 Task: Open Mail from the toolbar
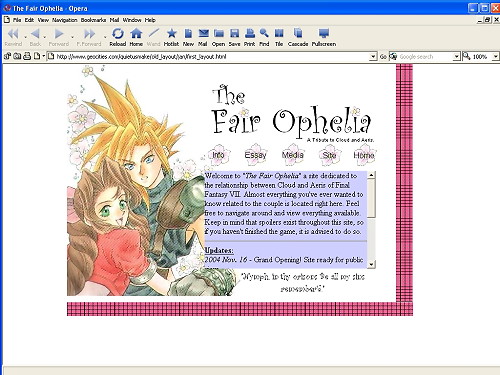tap(203, 37)
